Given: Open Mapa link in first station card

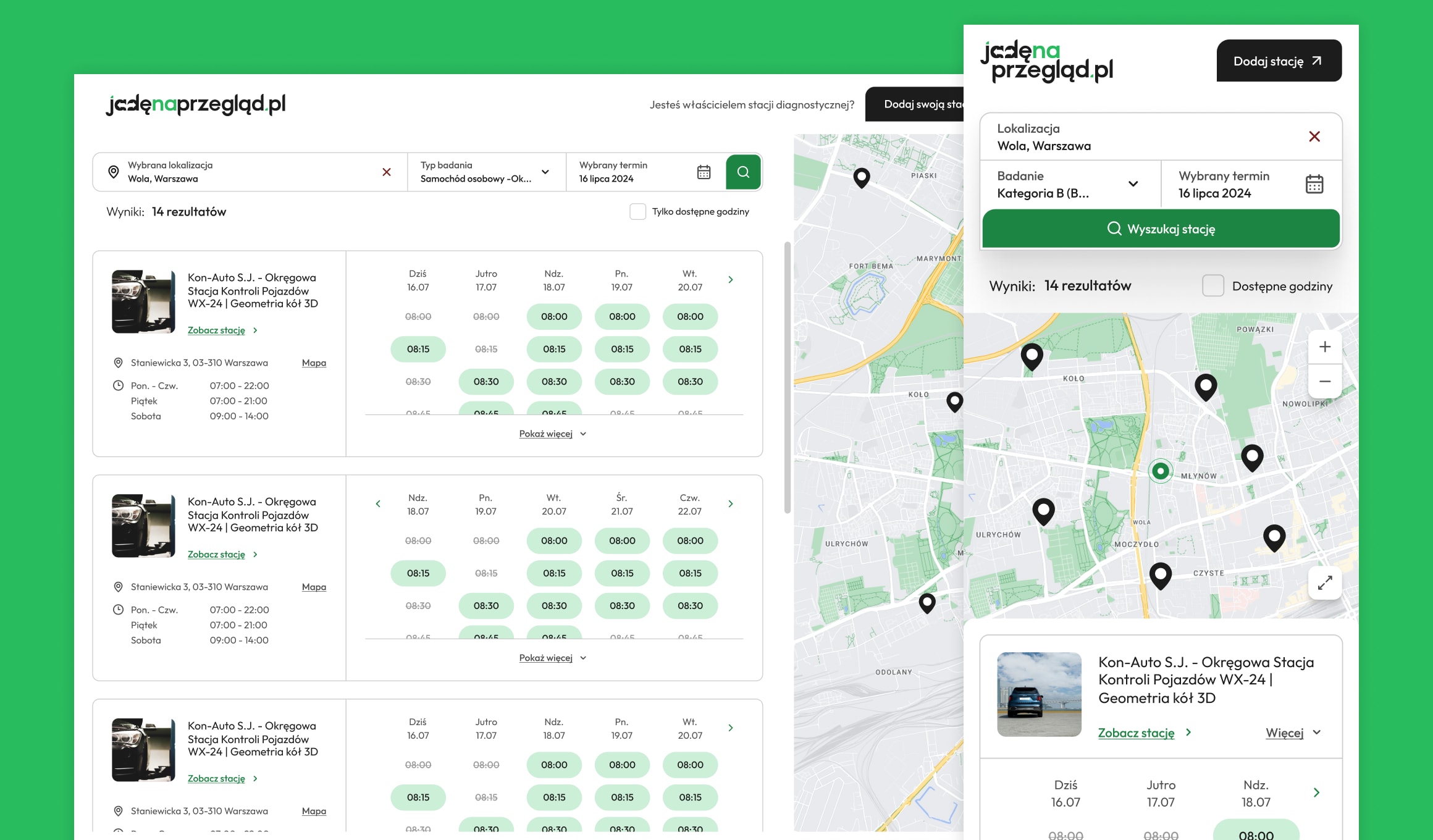Looking at the screenshot, I should click(314, 363).
